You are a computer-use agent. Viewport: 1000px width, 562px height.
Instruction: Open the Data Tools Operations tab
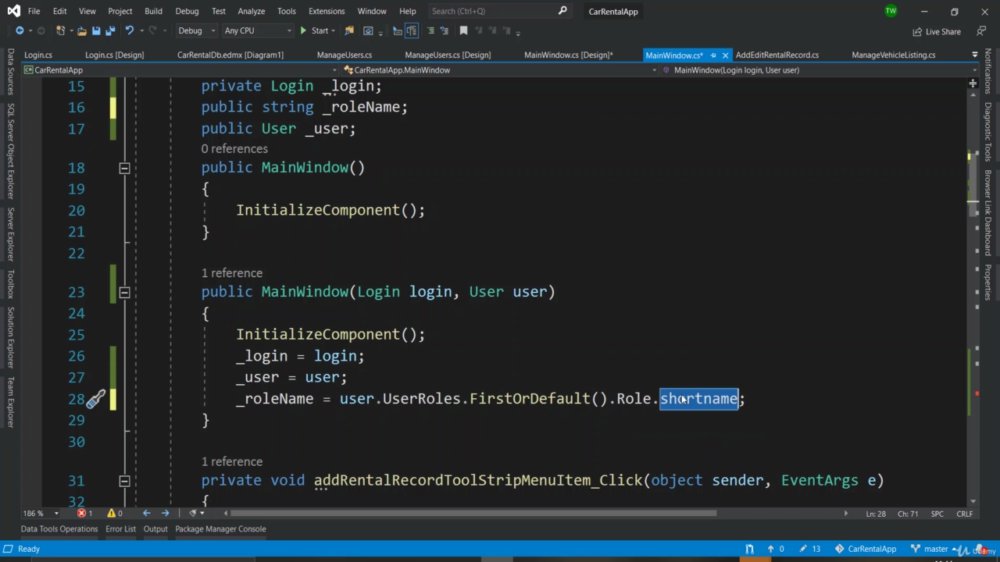59,529
